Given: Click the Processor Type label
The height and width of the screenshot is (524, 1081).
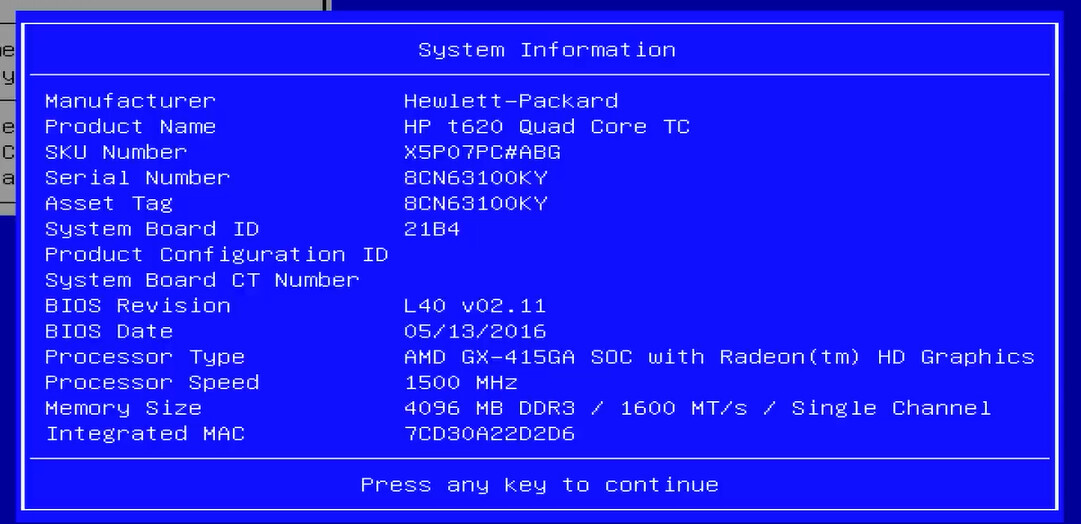Looking at the screenshot, I should 144,357.
